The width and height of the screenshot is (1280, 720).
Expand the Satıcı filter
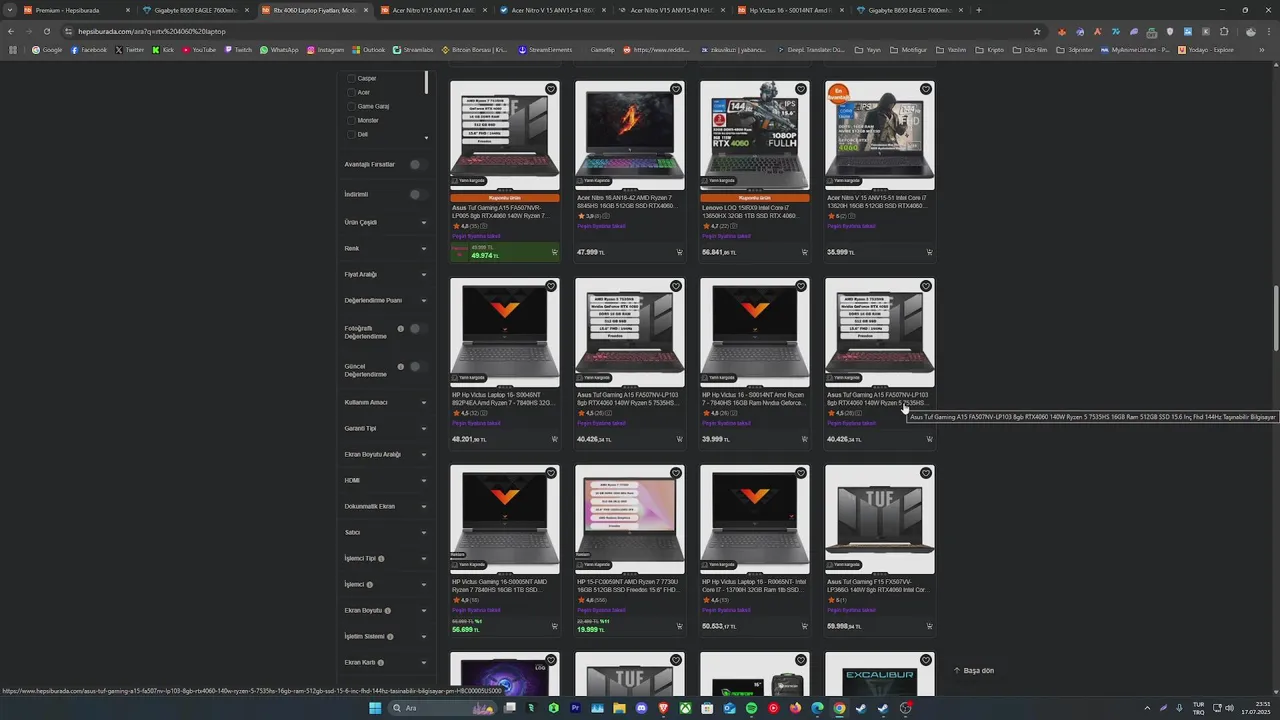pos(386,532)
